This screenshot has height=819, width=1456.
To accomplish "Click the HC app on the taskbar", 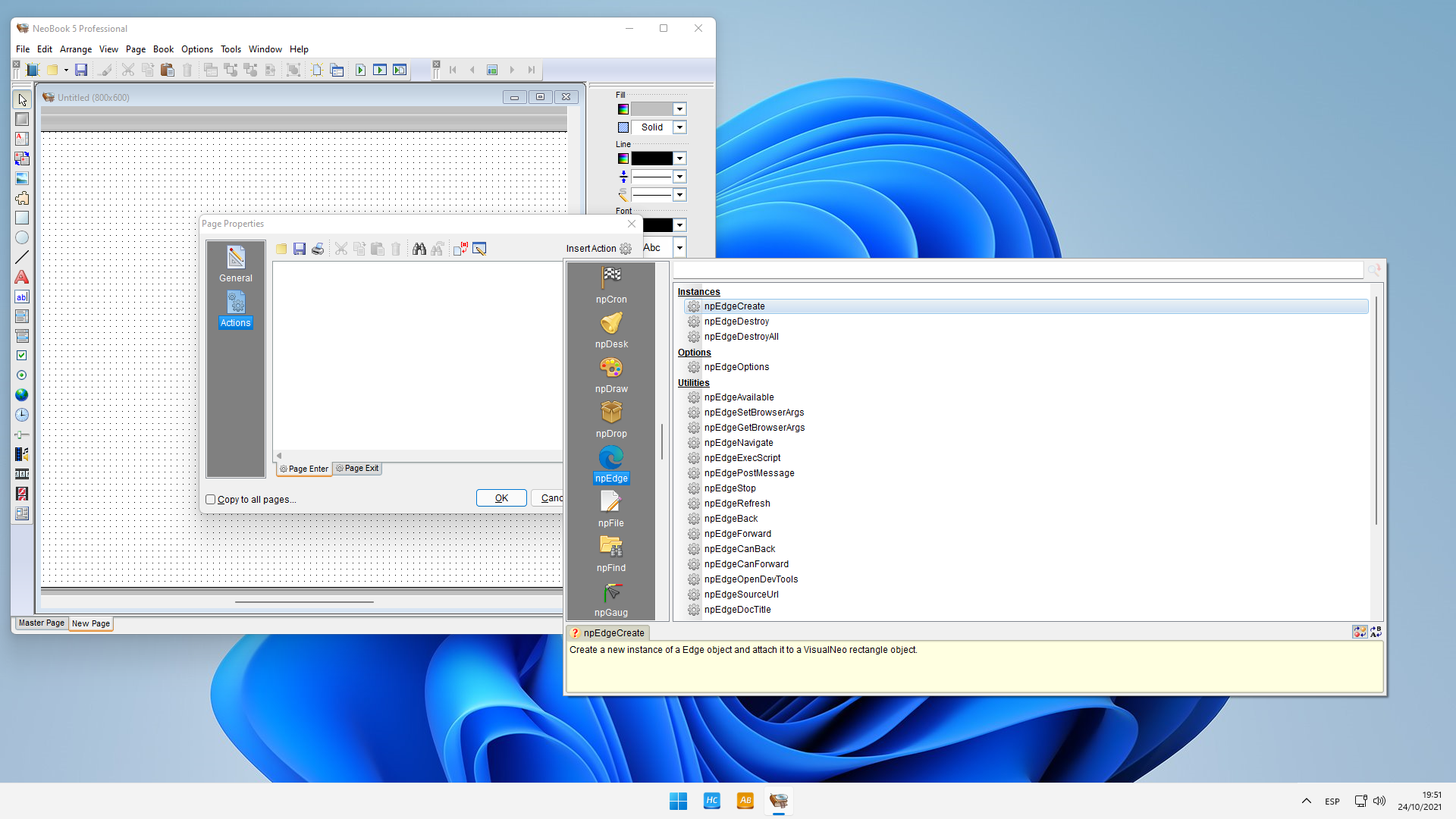I will pyautogui.click(x=711, y=801).
